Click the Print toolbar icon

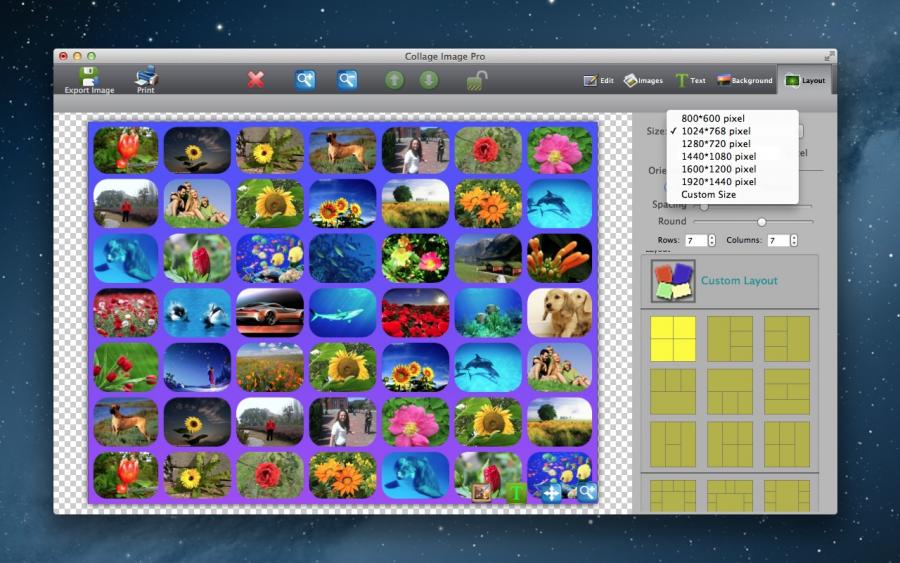(x=146, y=76)
